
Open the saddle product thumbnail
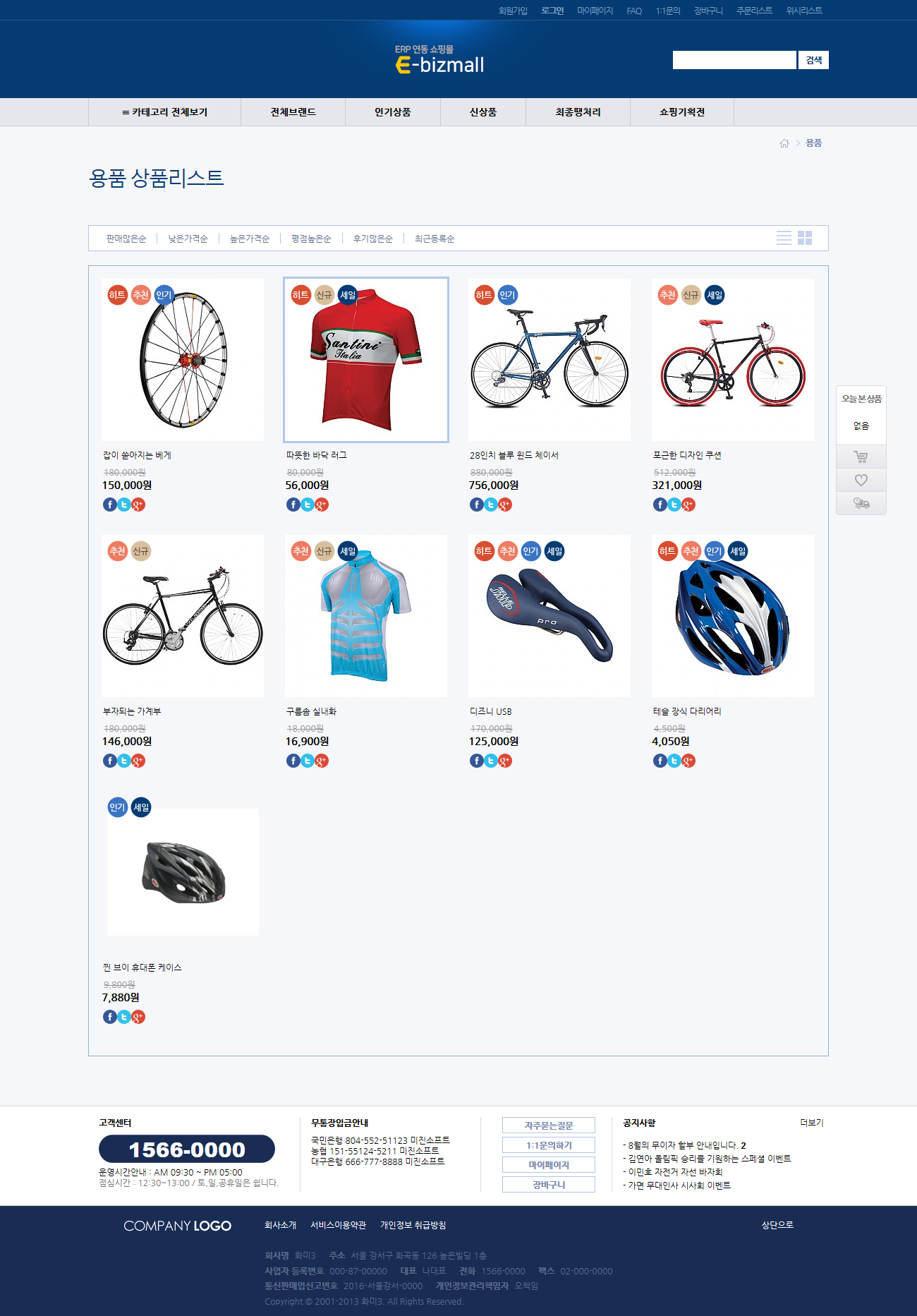(549, 616)
